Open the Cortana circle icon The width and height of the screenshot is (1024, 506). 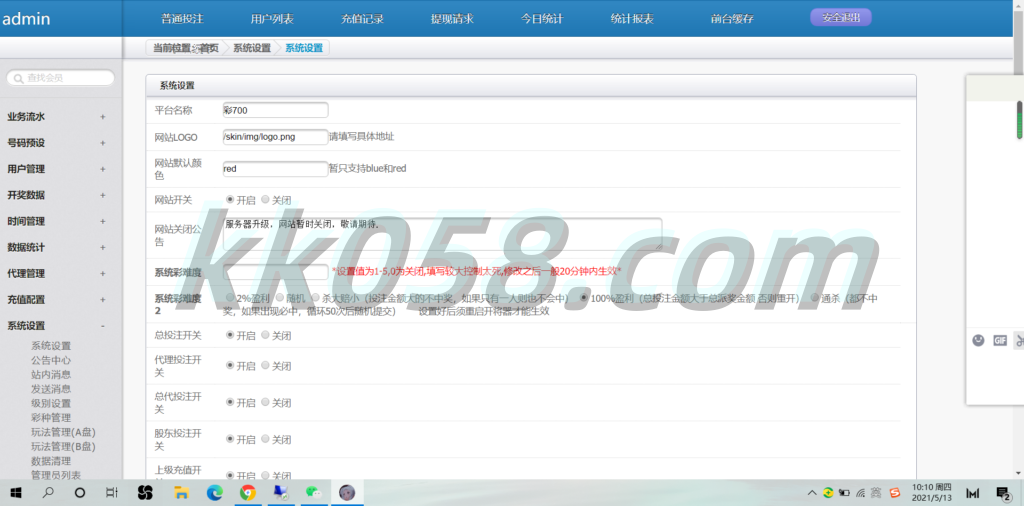pyautogui.click(x=80, y=492)
